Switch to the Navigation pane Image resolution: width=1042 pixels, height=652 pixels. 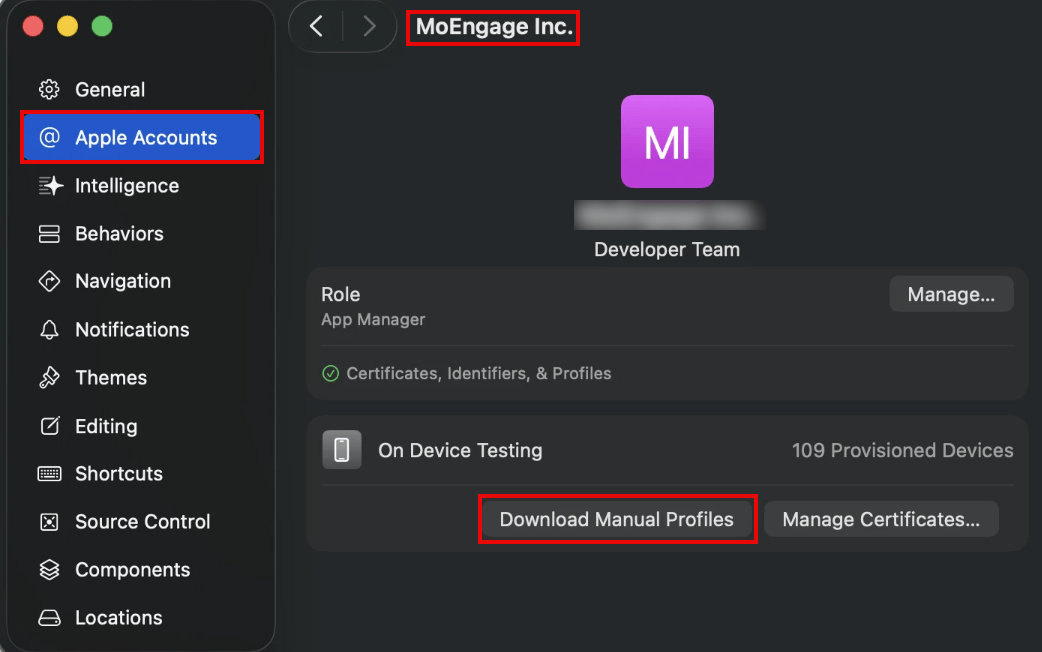point(142,281)
